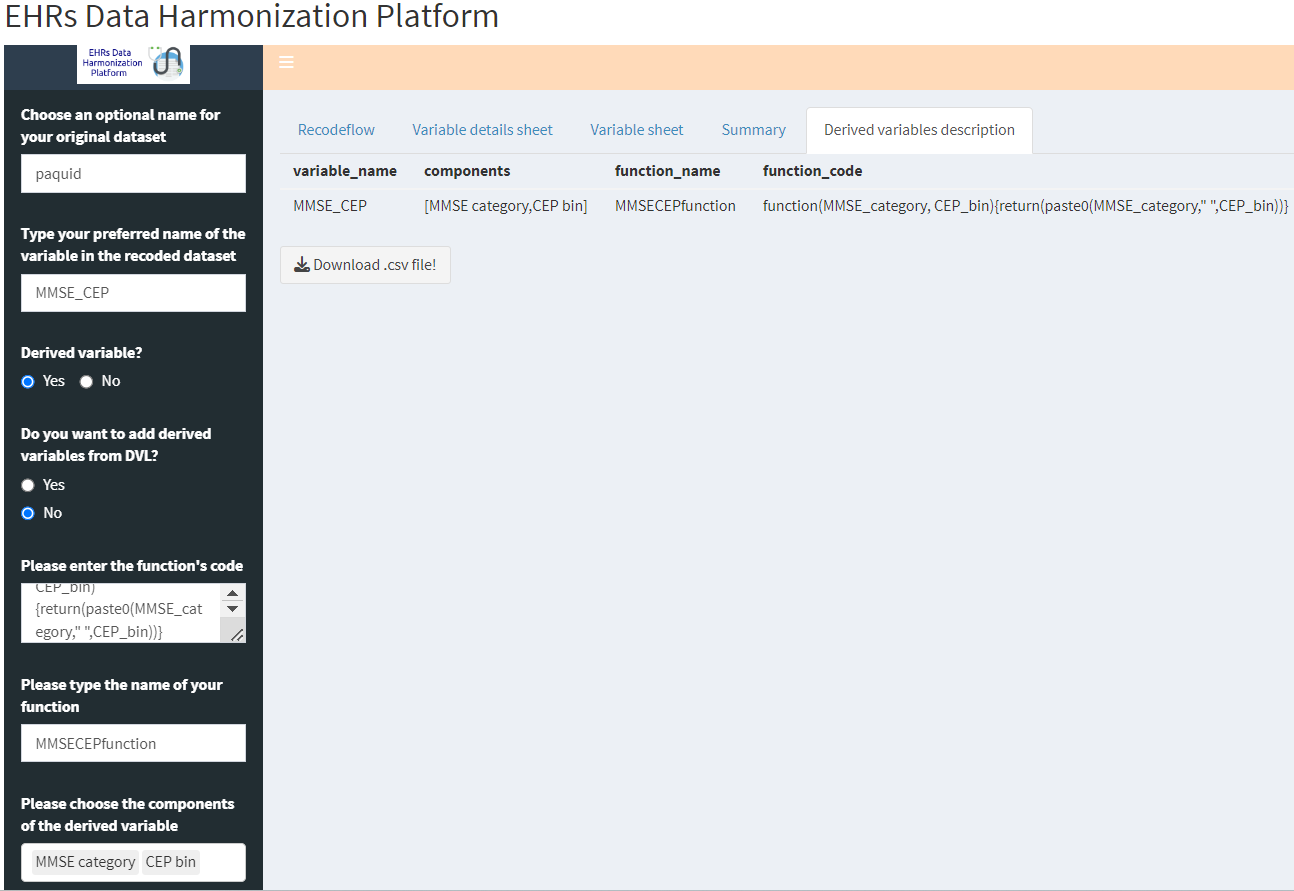Select the MMSE category component tag
The image size is (1294, 891).
point(85,862)
